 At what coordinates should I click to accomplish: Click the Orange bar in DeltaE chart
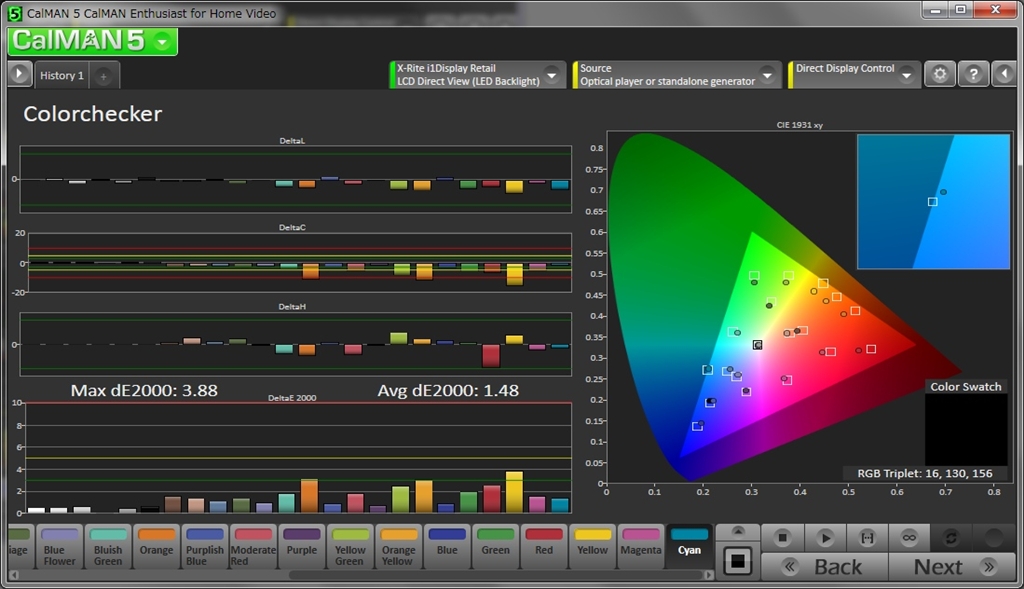[x=310, y=496]
